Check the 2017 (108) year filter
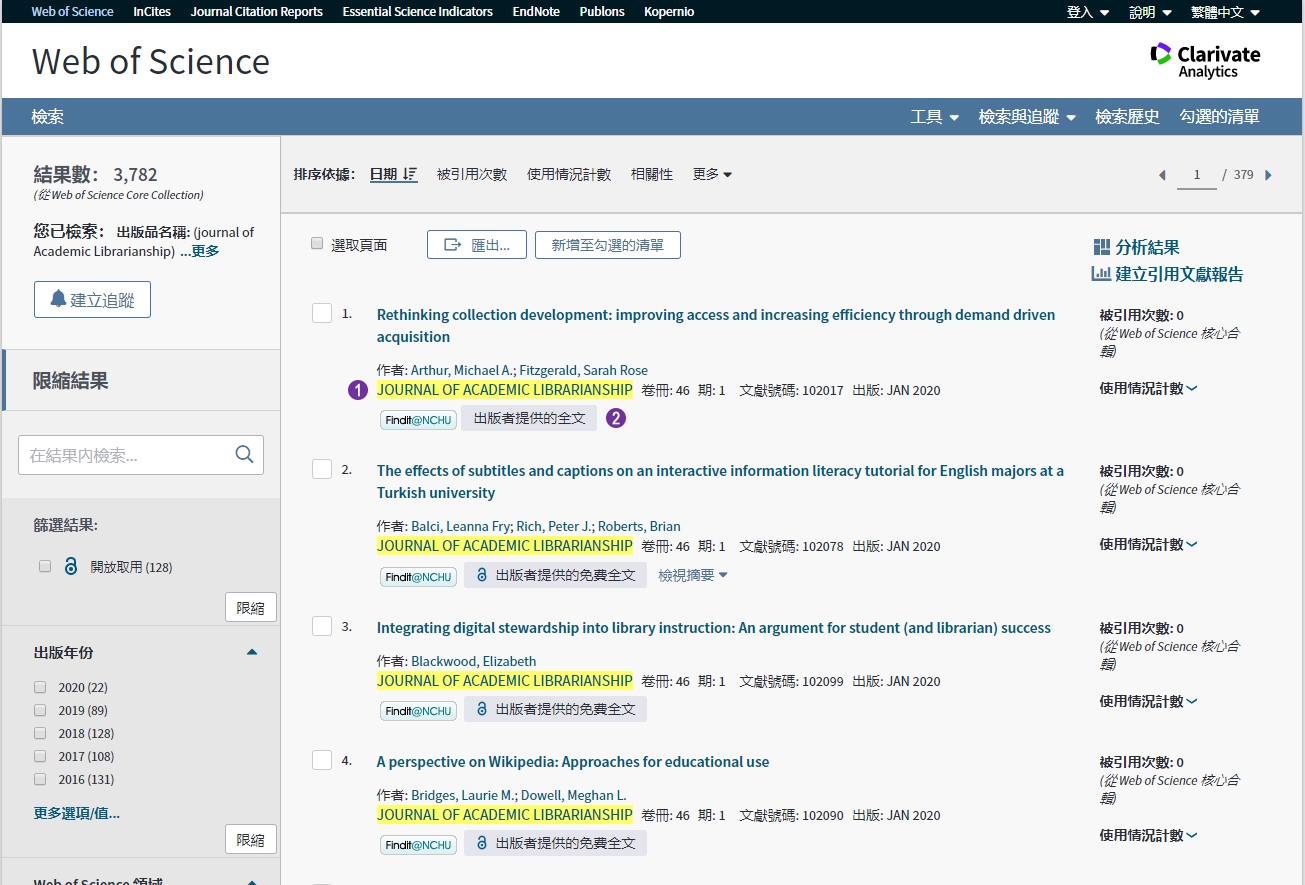Image resolution: width=1305 pixels, height=885 pixels. pos(40,756)
